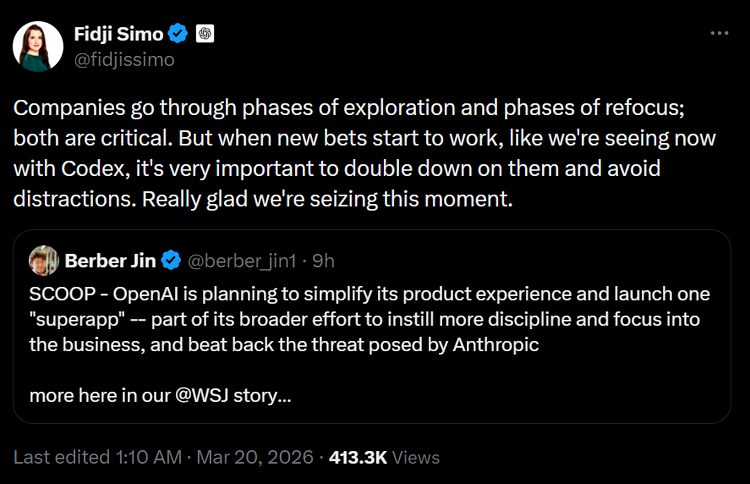
Task: Click the empty area inside the quoted tweet card
Action: point(550,395)
